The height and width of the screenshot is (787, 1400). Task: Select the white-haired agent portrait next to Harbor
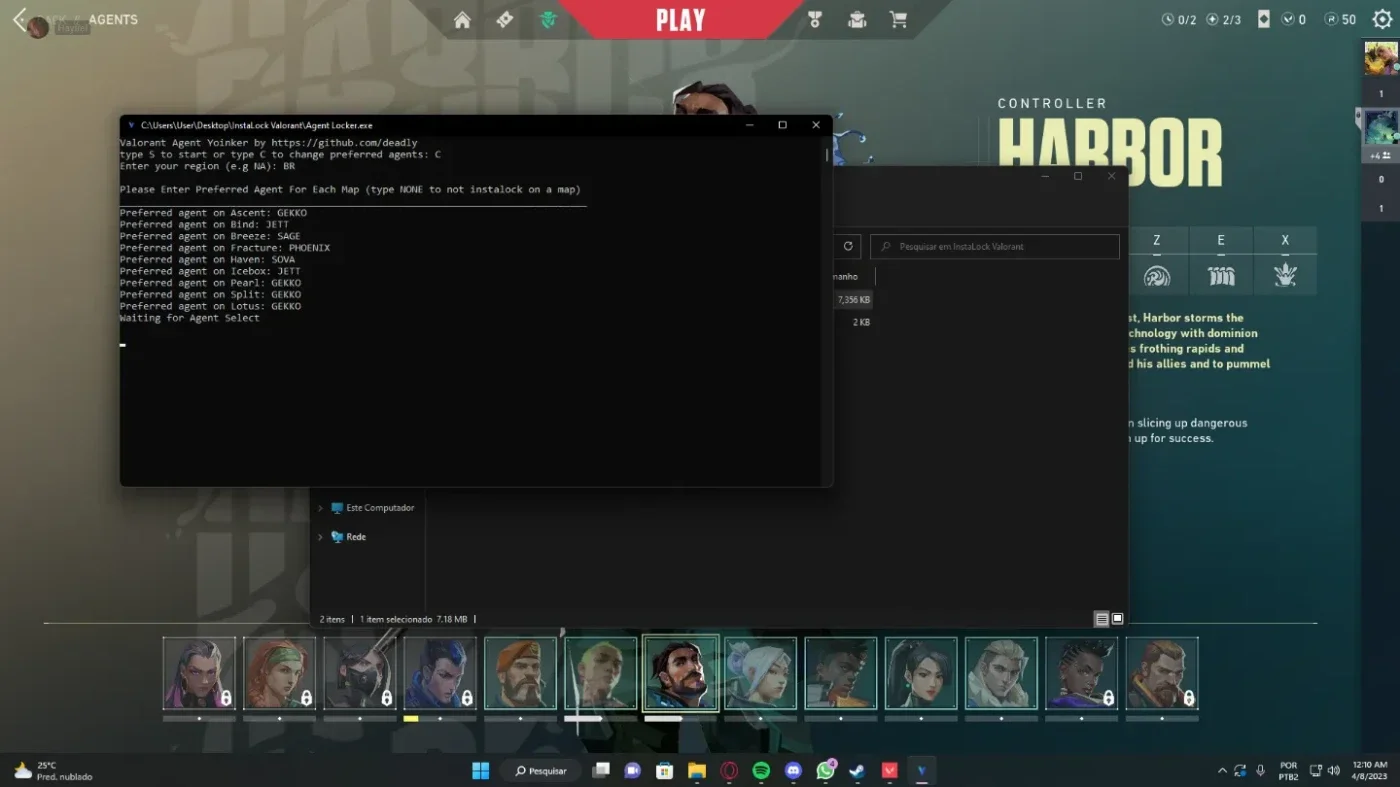click(761, 673)
